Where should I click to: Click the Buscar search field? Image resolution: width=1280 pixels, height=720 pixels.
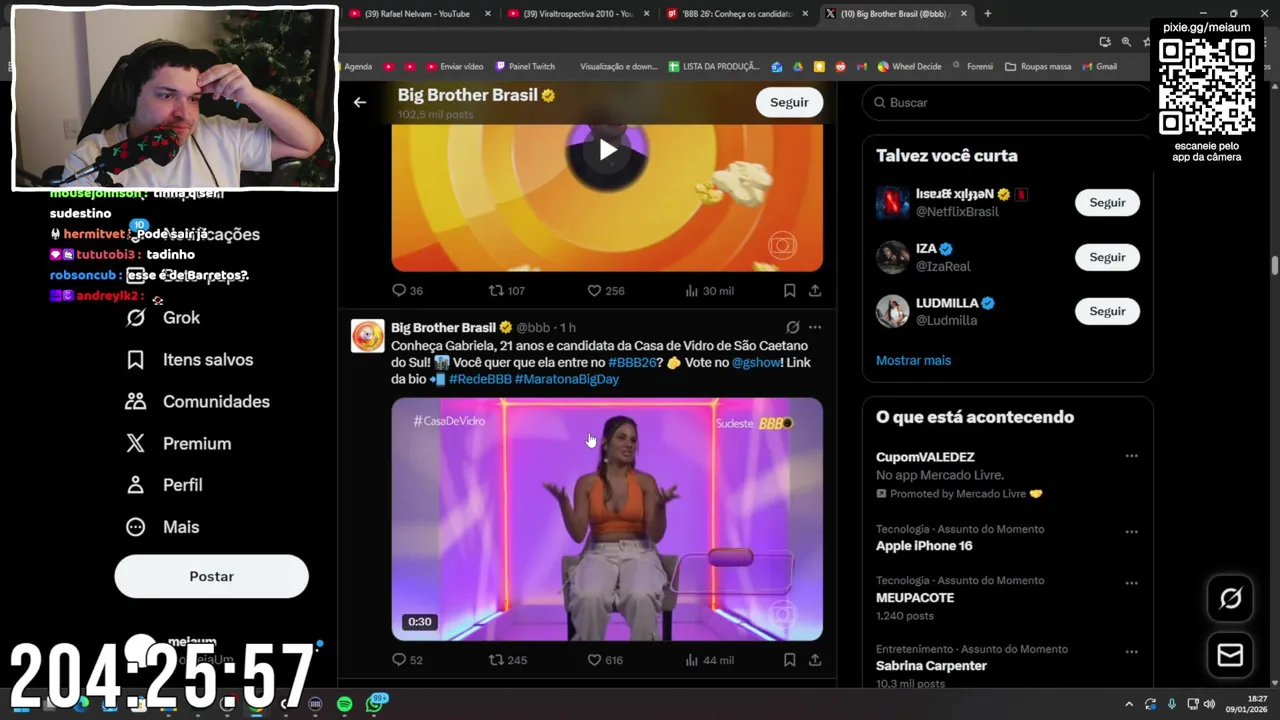point(1007,102)
